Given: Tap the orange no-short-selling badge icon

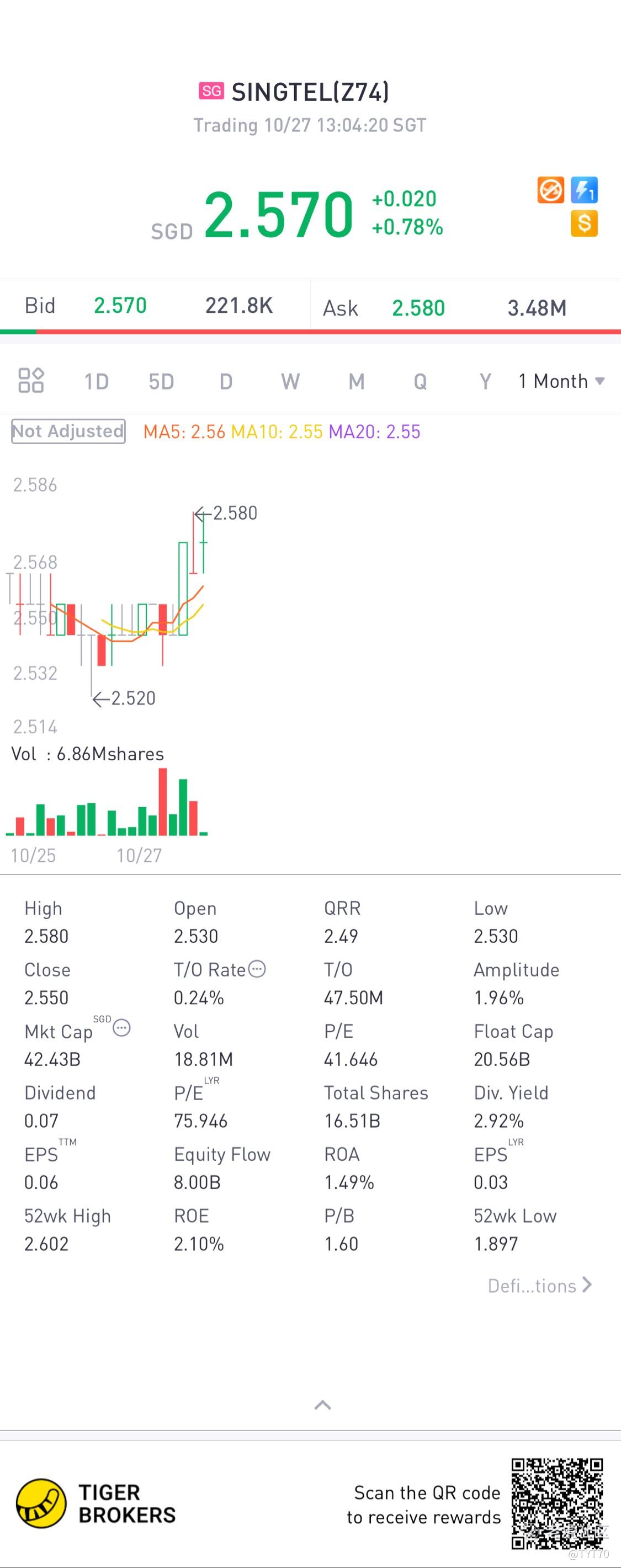Looking at the screenshot, I should coord(550,190).
